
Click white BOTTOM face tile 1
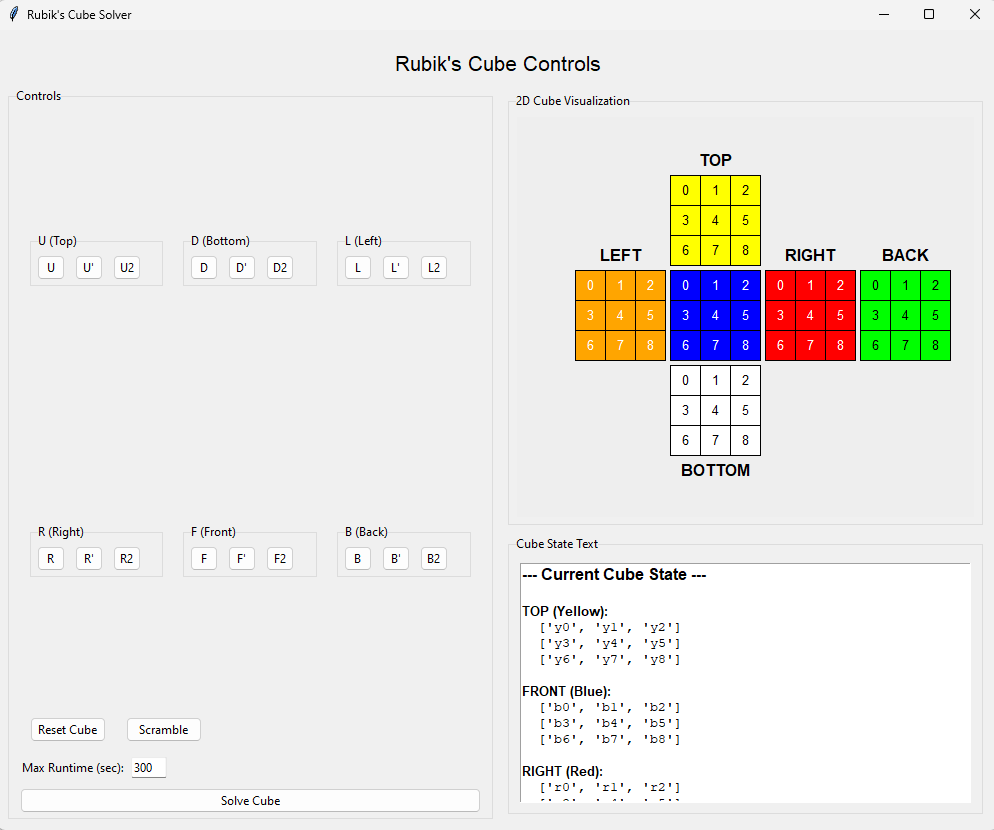pyautogui.click(x=715, y=380)
